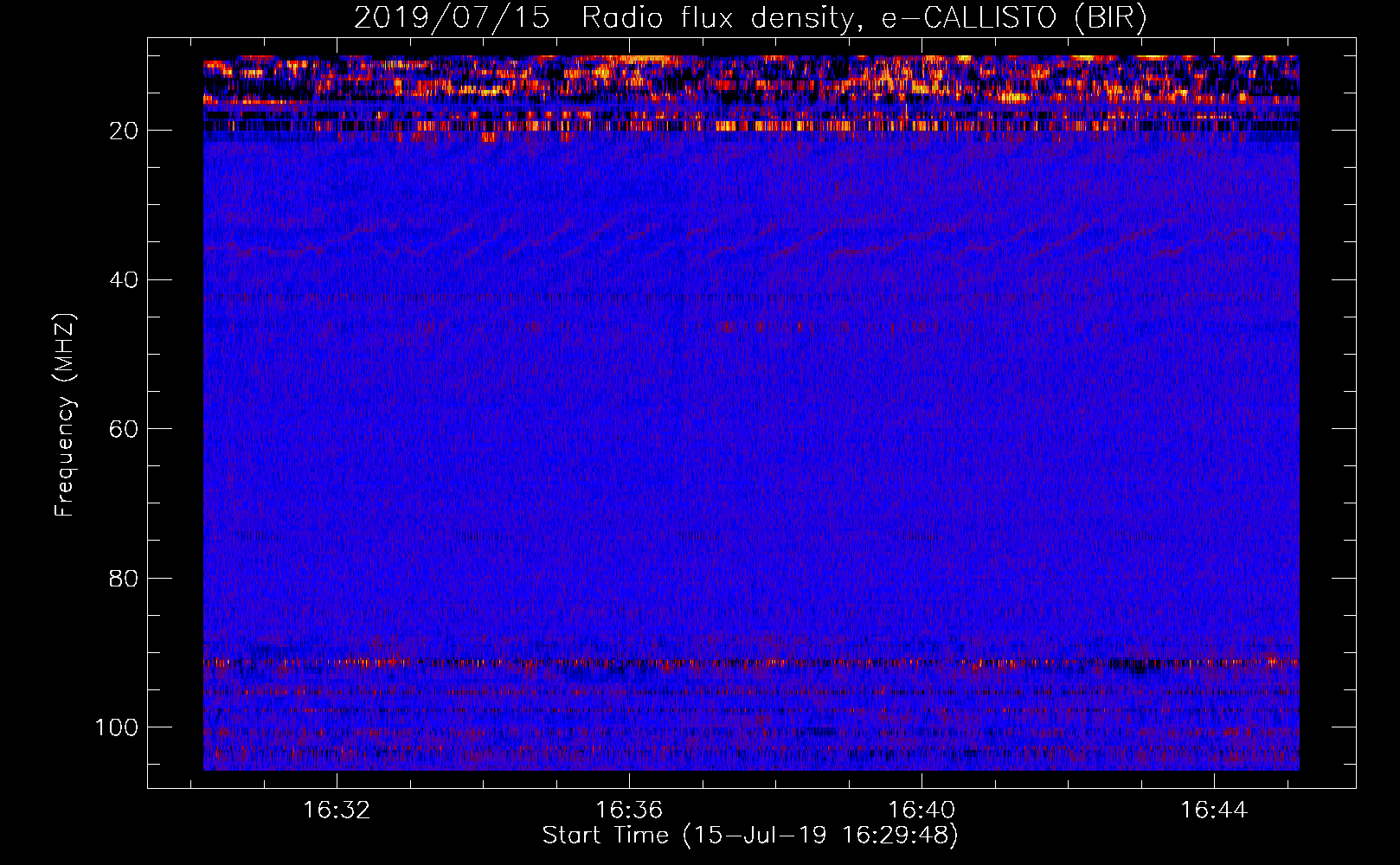Click the 'e-CALLISTO (BIR)' title text
This screenshot has height=865, width=1400.
(1014, 18)
